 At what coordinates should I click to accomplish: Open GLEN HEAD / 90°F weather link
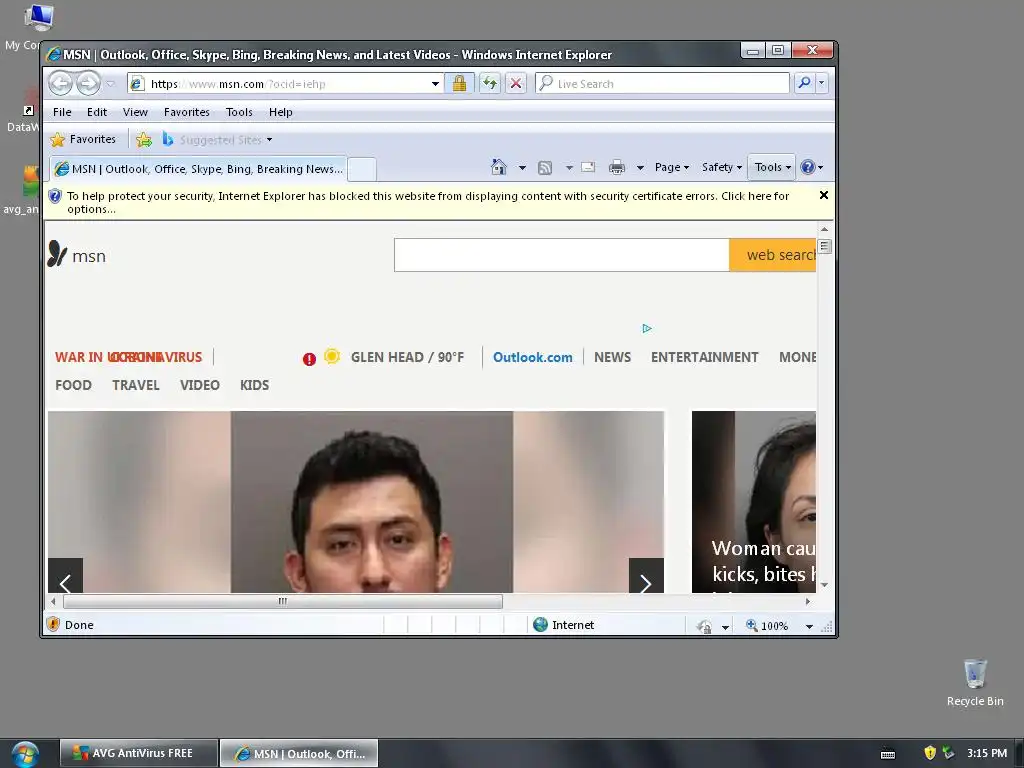pyautogui.click(x=408, y=357)
